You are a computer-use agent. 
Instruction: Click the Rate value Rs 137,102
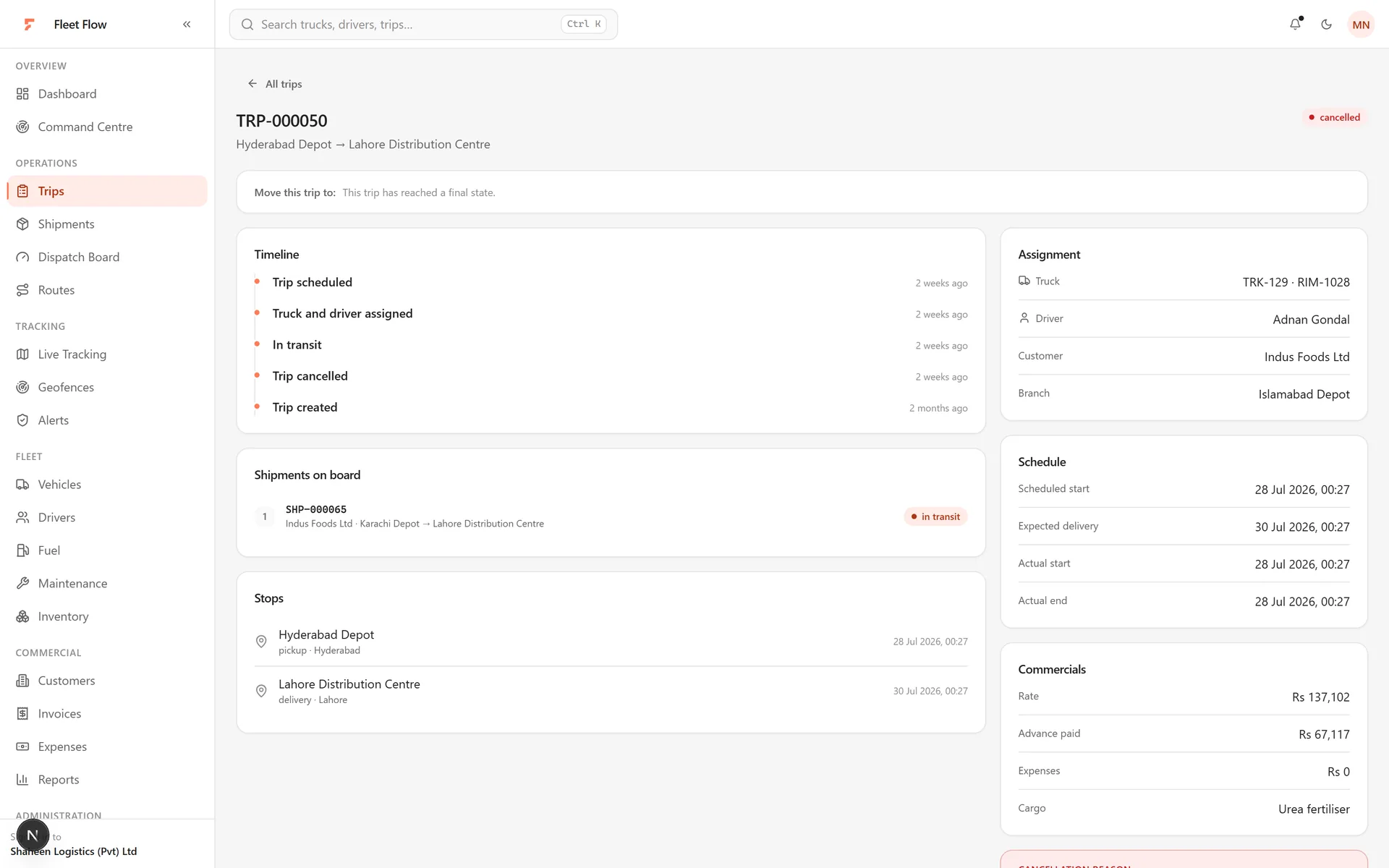click(1320, 697)
